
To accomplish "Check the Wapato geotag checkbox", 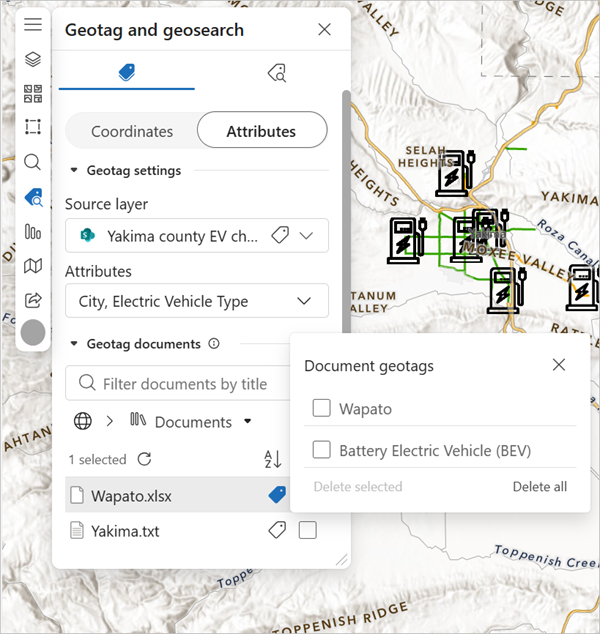I will [x=321, y=408].
